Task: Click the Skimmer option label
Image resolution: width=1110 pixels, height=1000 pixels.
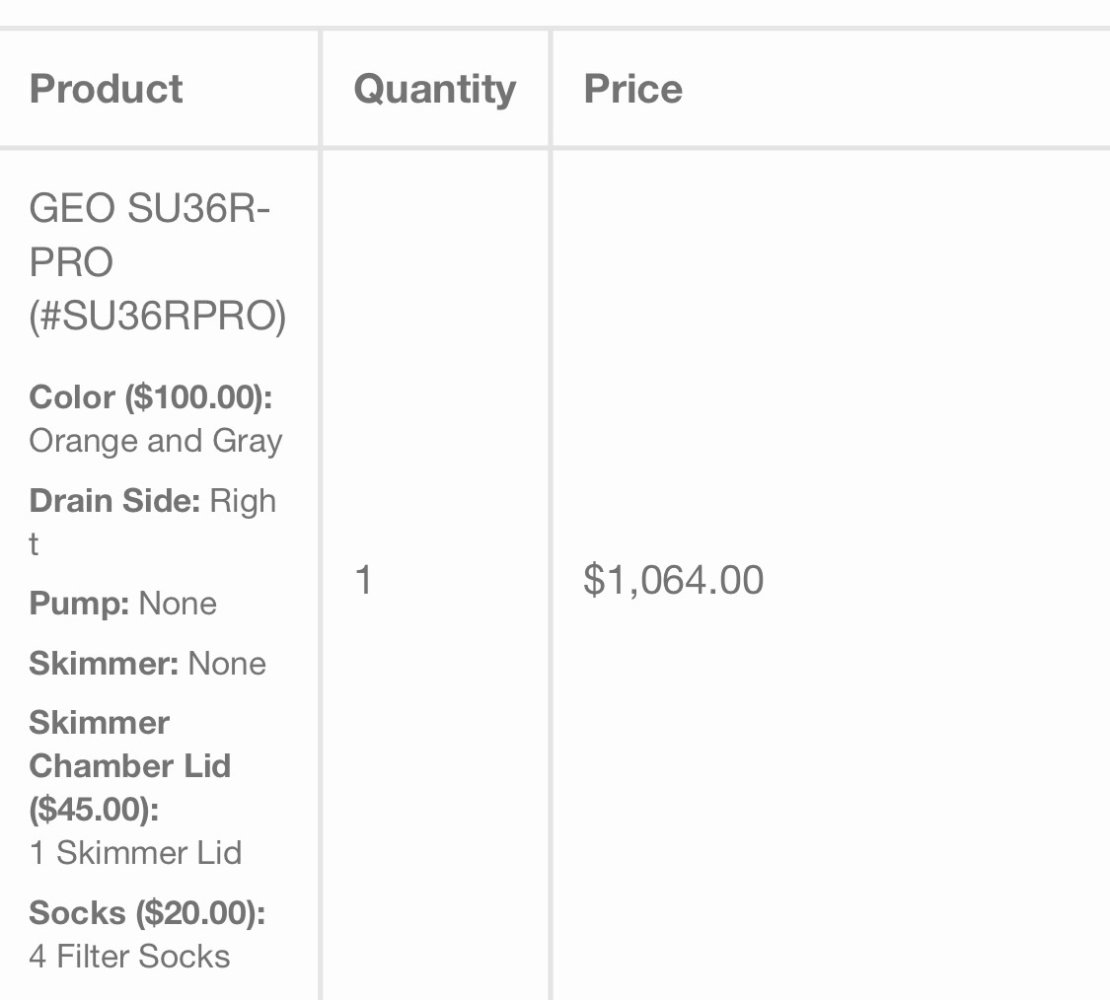Action: [104, 664]
